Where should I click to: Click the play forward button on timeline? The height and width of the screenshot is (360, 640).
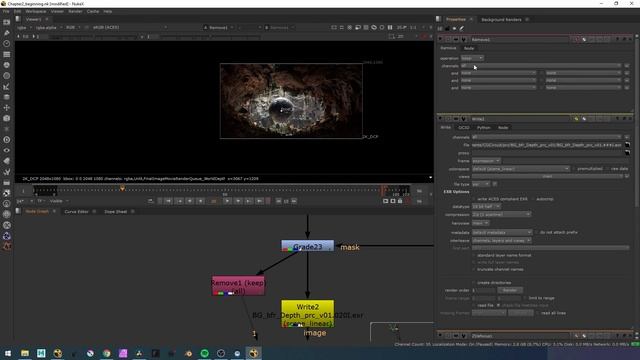pyautogui.click(x=227, y=201)
